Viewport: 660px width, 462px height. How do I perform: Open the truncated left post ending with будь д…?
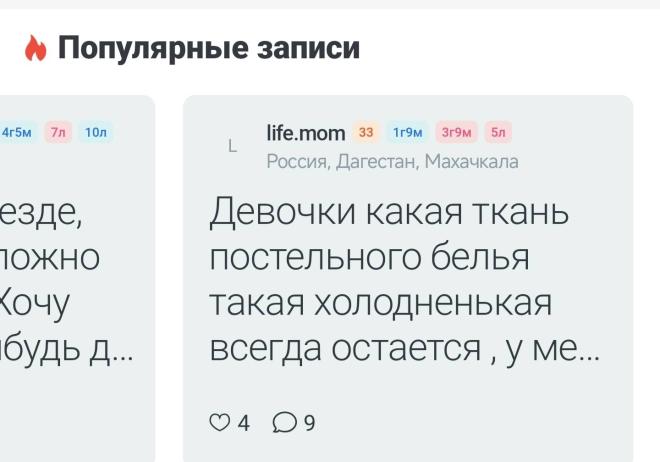(67, 280)
